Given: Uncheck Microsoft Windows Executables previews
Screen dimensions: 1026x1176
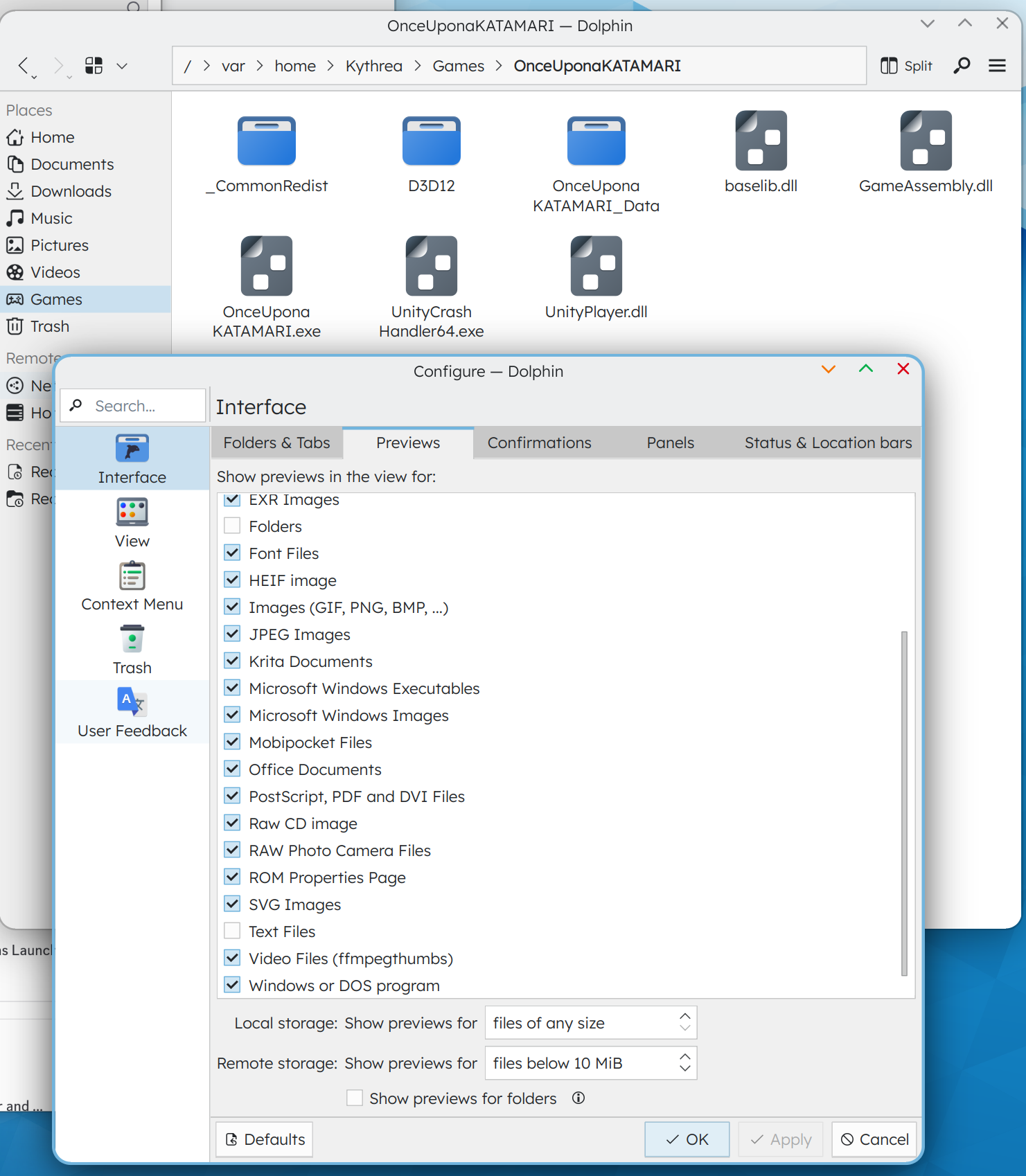Looking at the screenshot, I should tap(233, 688).
